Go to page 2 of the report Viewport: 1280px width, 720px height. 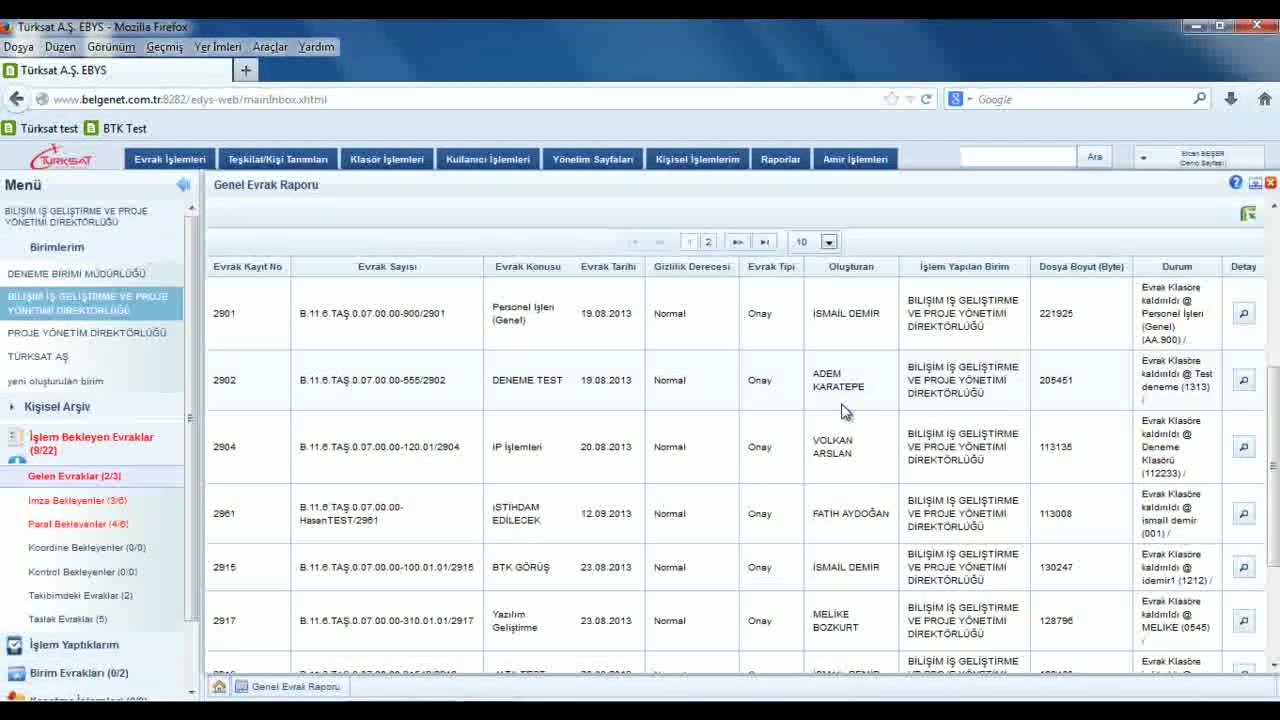pos(708,242)
